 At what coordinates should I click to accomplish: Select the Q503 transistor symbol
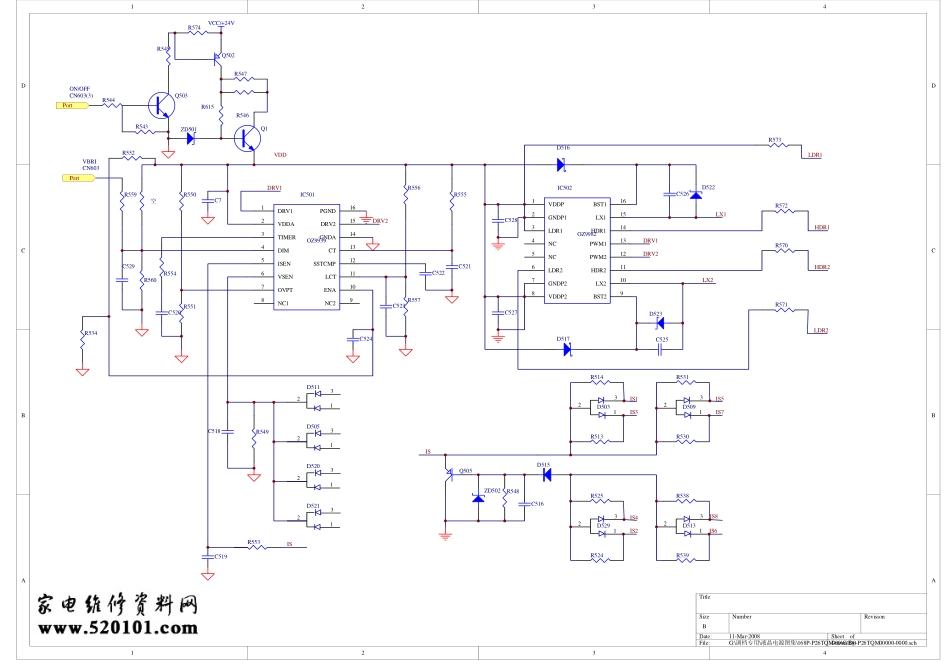(x=159, y=104)
